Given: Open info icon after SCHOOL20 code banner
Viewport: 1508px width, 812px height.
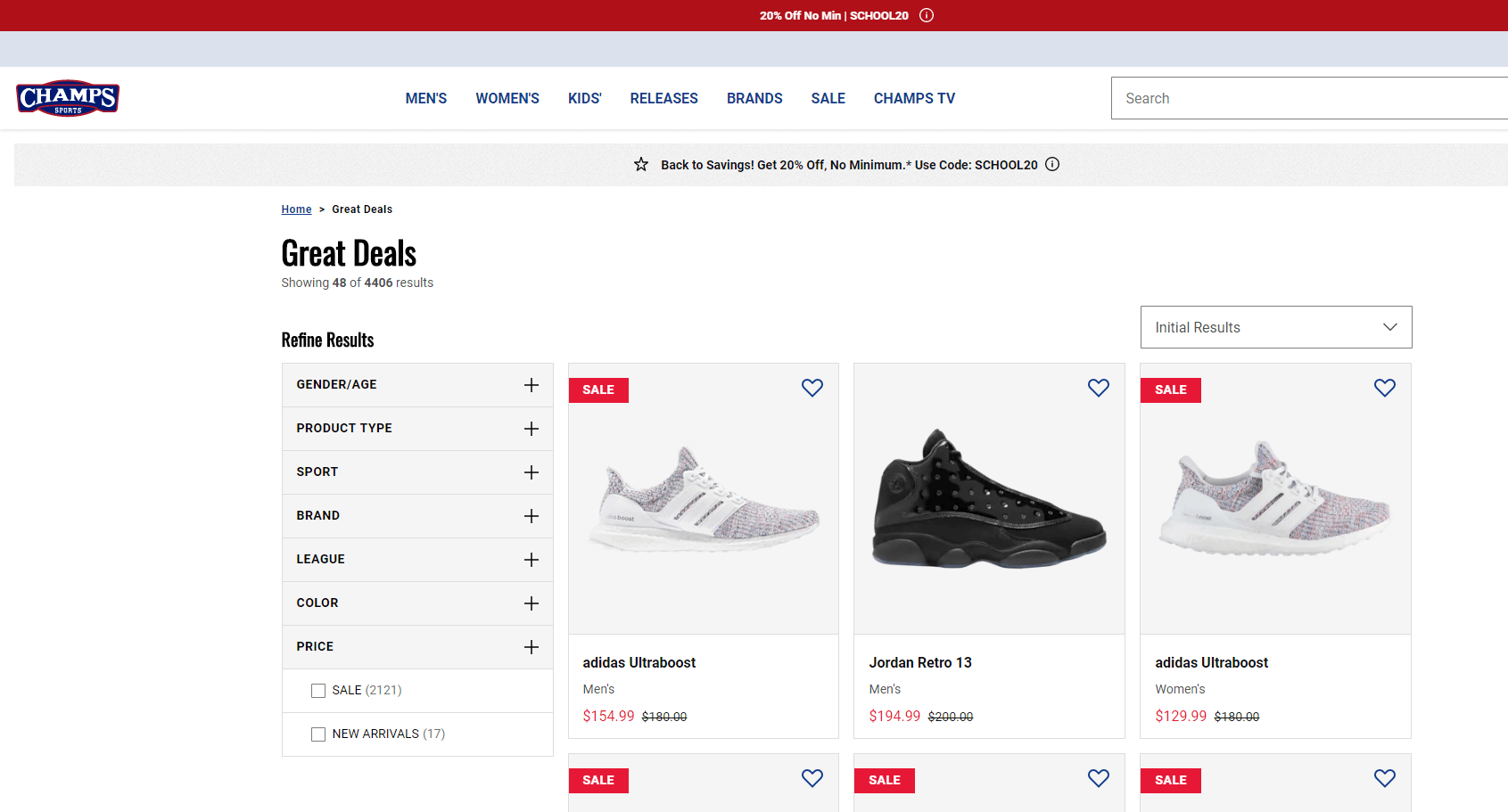Looking at the screenshot, I should click(1052, 164).
